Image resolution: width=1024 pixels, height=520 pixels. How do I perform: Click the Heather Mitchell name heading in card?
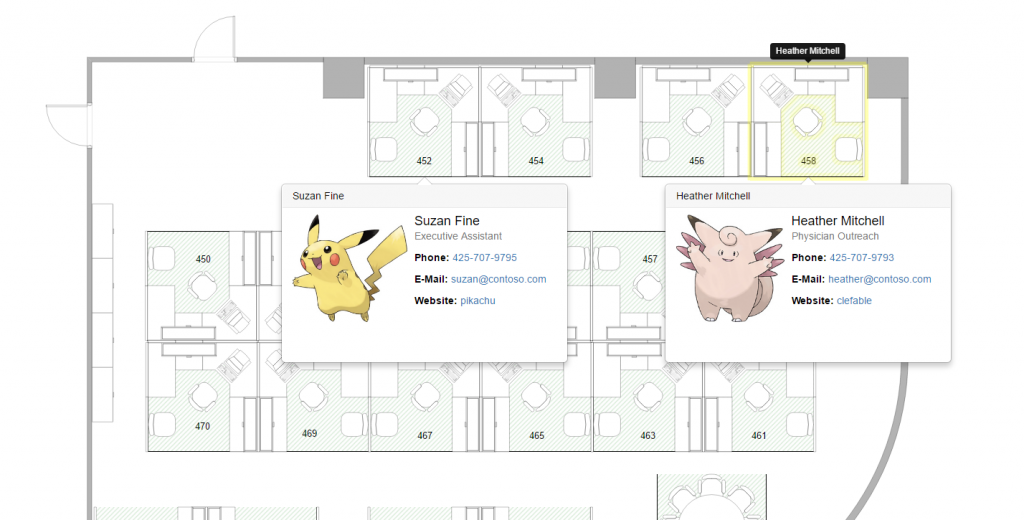tap(838, 221)
